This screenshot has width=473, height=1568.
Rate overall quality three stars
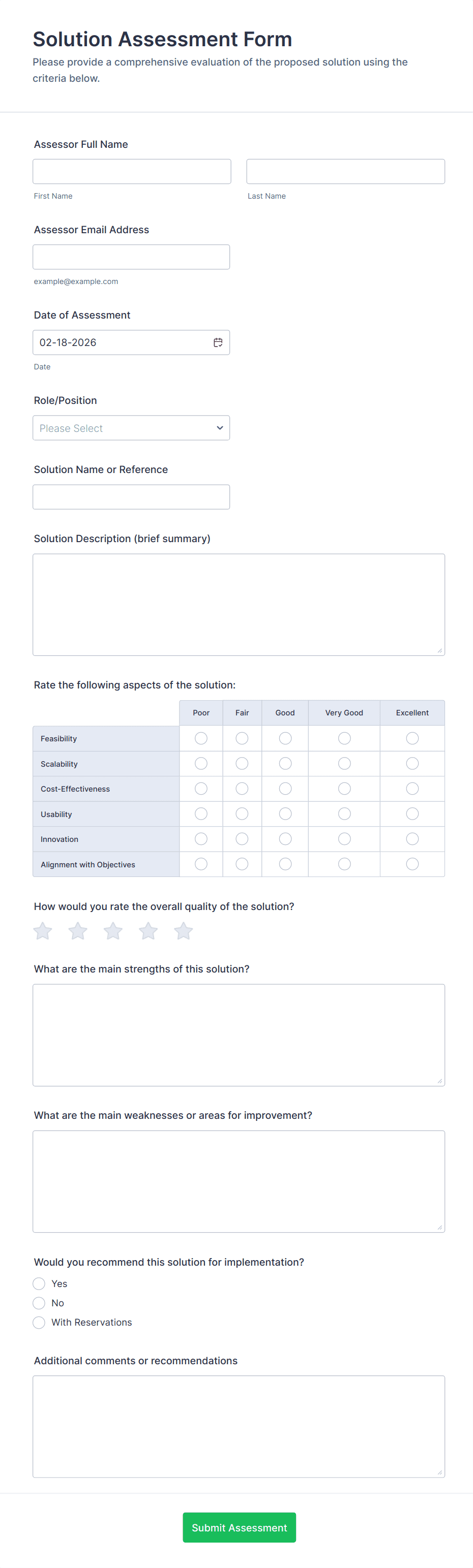click(x=113, y=931)
